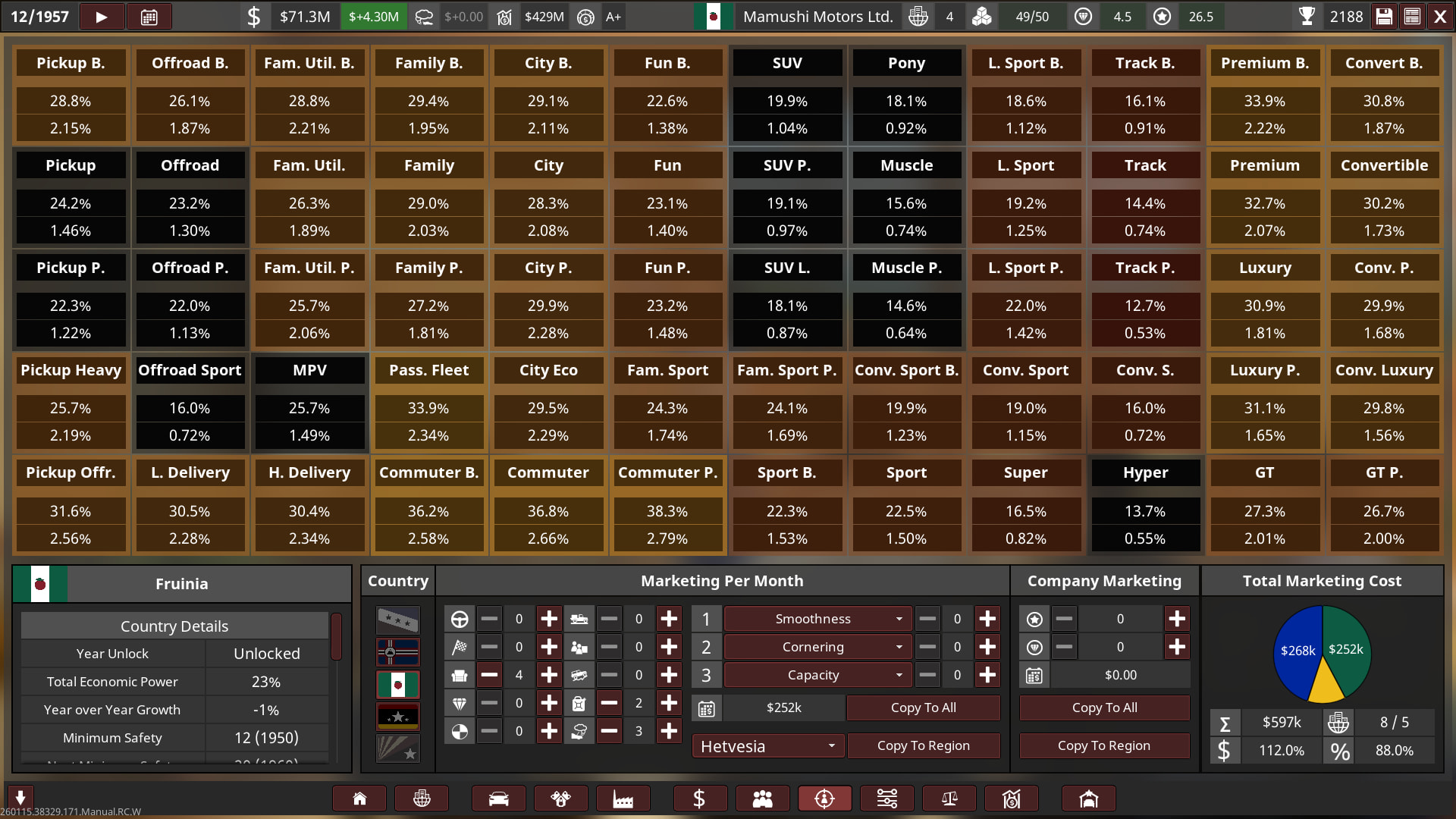
Task: Open the home screen icon
Action: [x=359, y=799]
